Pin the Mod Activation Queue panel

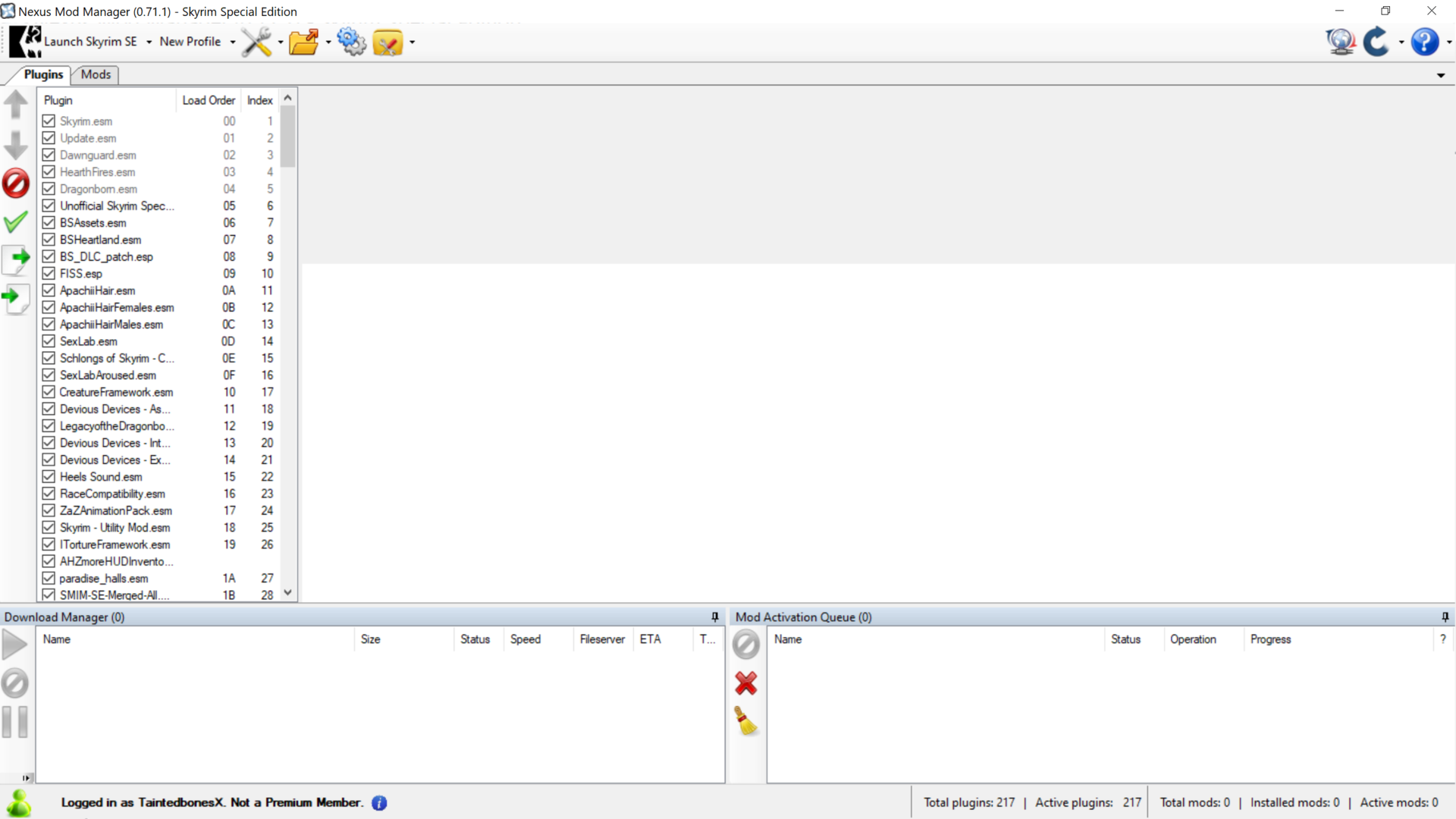pos(1445,617)
